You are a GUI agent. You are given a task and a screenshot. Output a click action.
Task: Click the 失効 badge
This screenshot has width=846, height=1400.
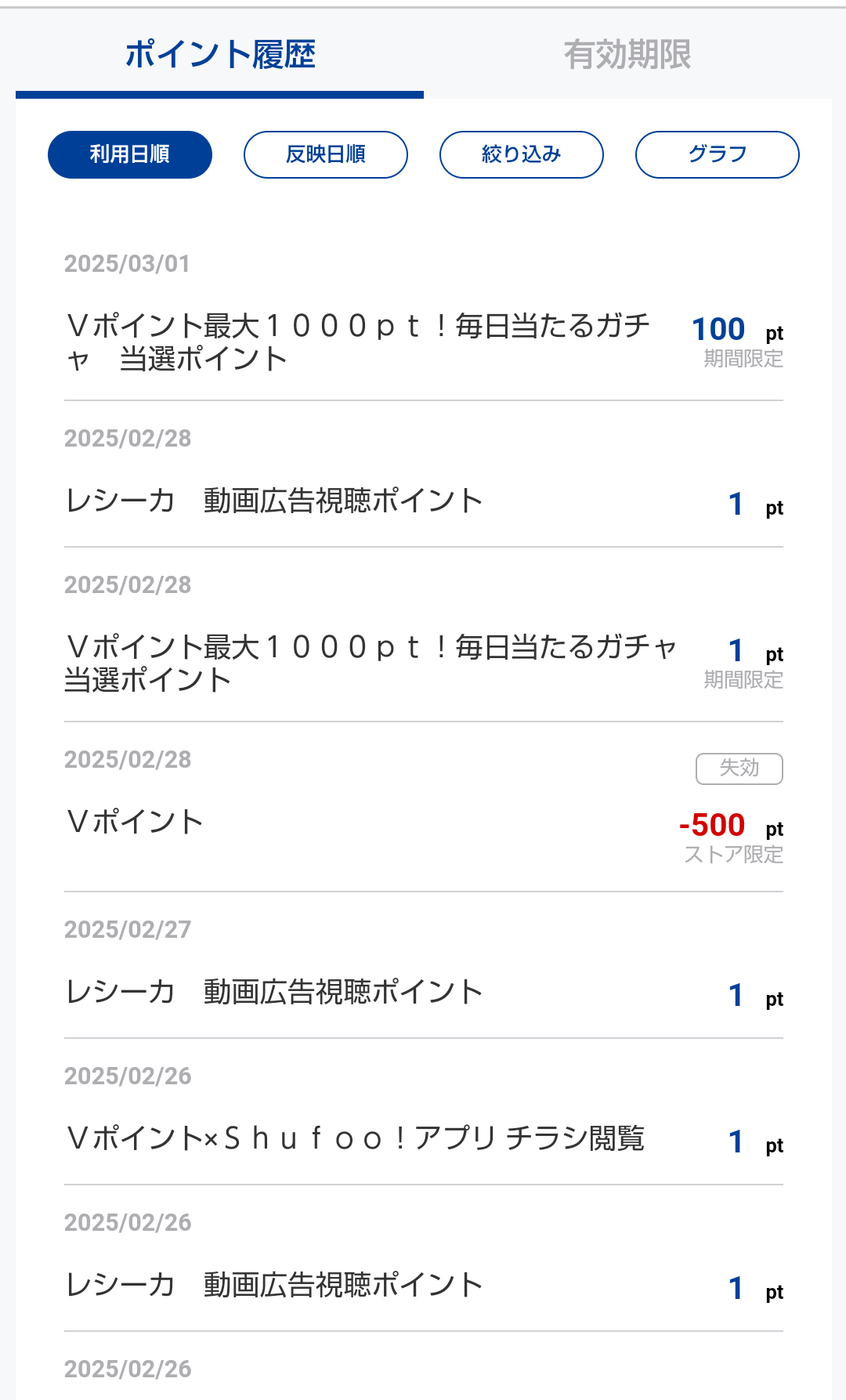(x=739, y=769)
